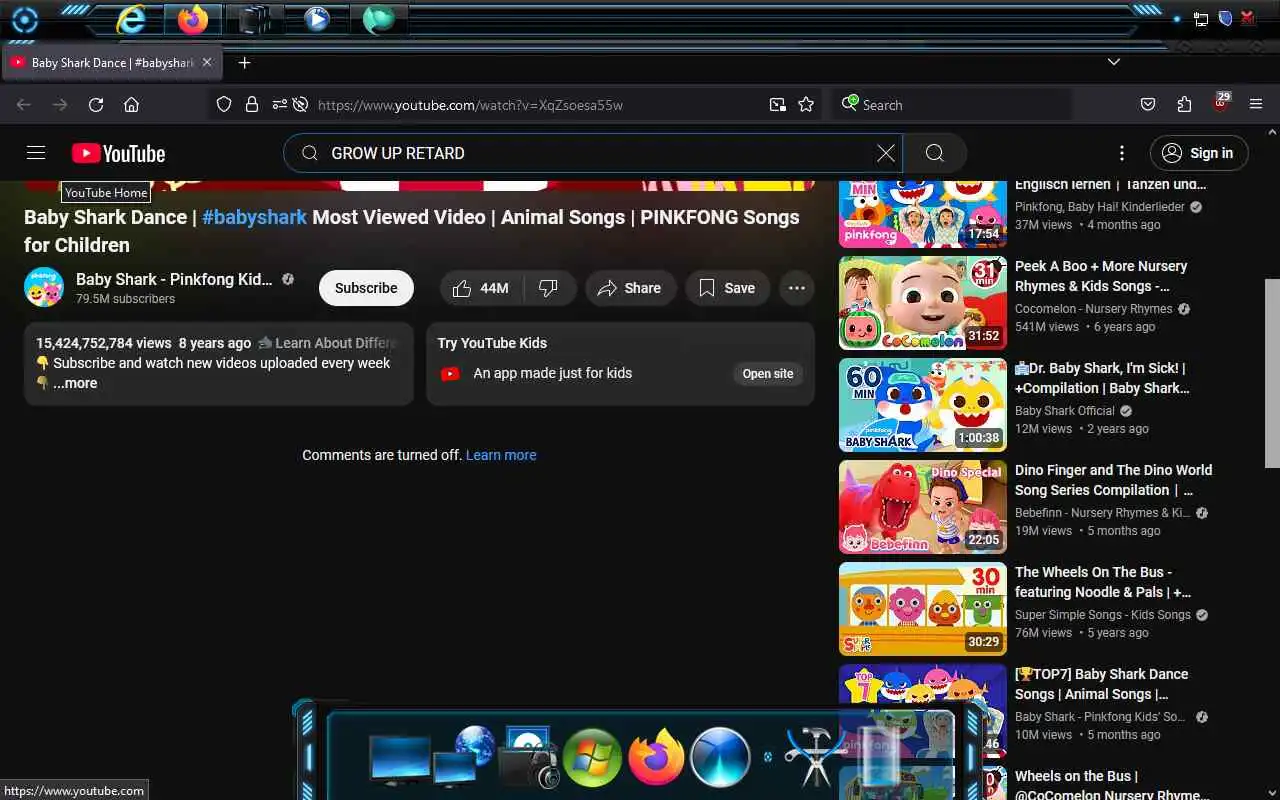
Task: Switch to Firefox in the top taskbar
Action: [x=193, y=19]
